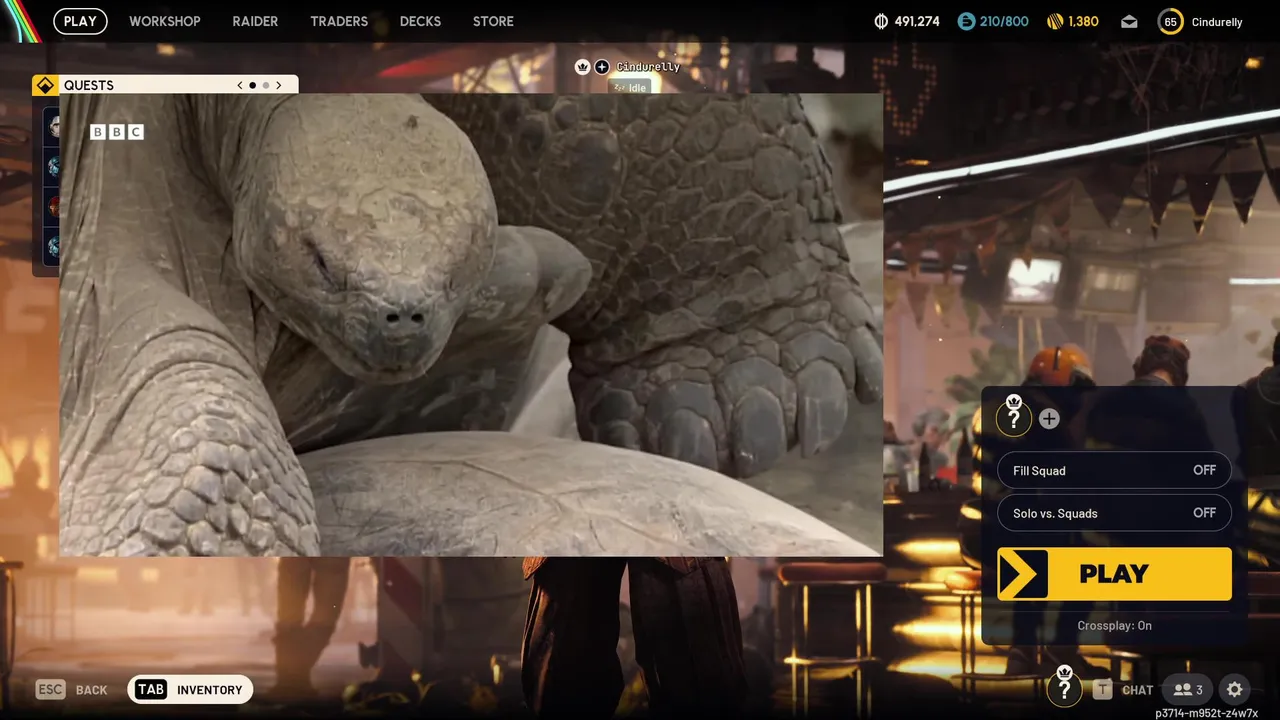
Task: Click the tortoise video overlay
Action: (471, 325)
